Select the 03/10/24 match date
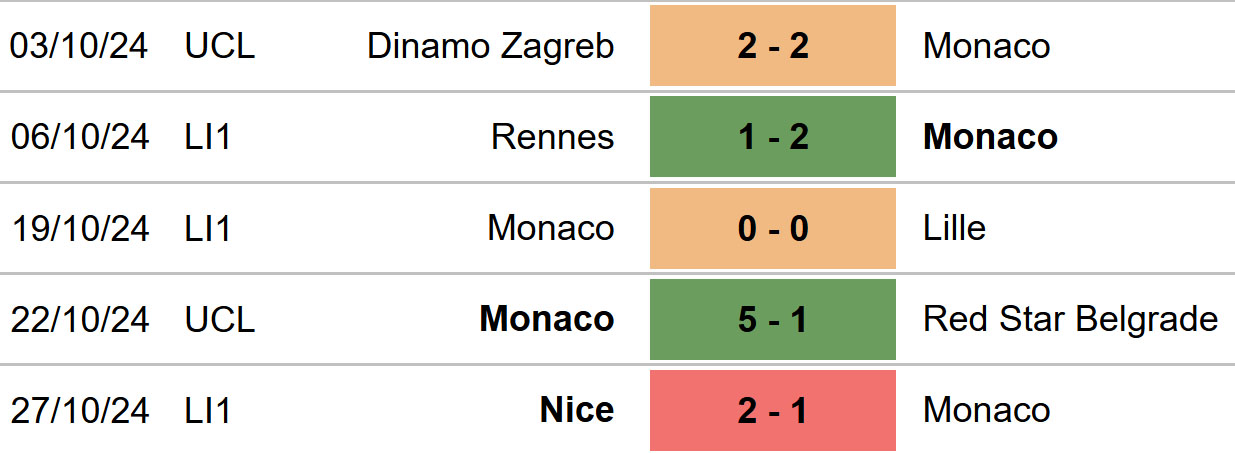 point(80,46)
